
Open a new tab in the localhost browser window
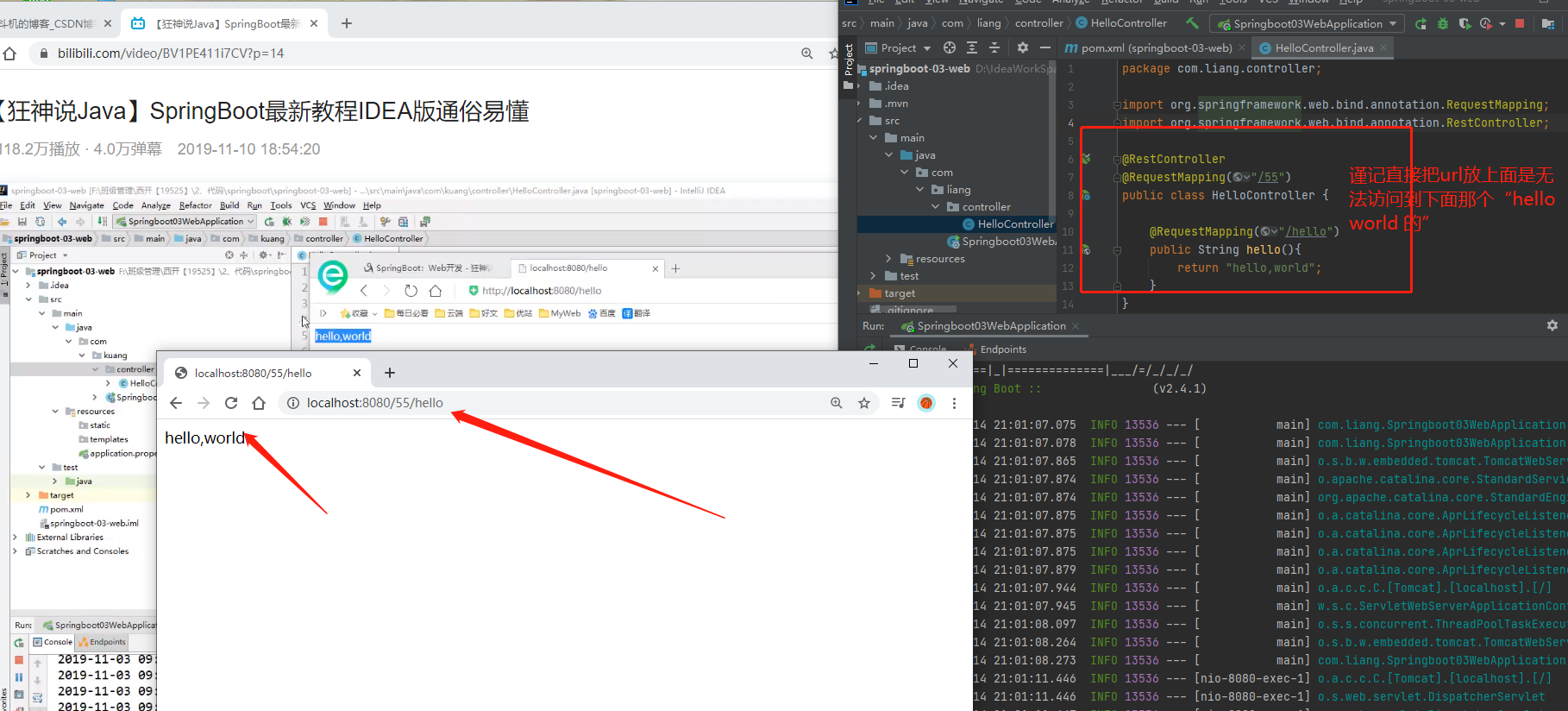[390, 373]
